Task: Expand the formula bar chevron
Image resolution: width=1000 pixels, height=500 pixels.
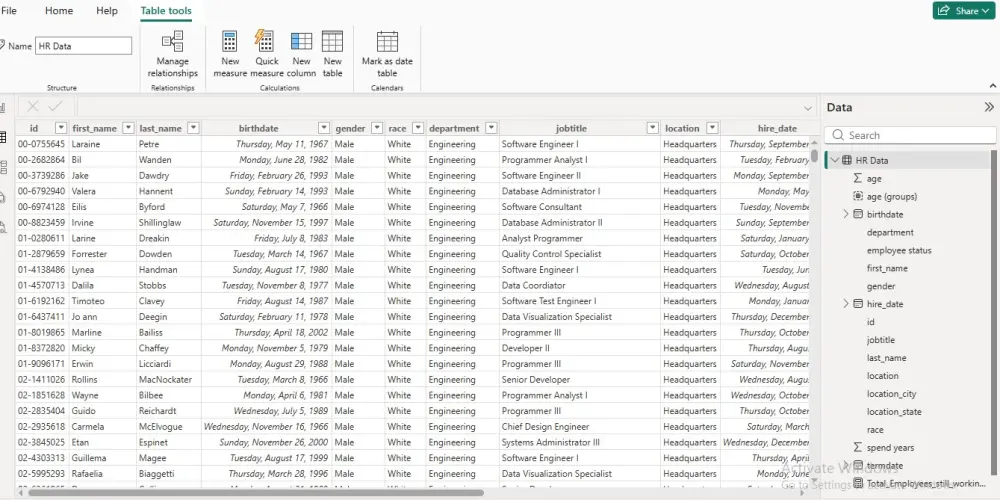Action: pyautogui.click(x=807, y=108)
